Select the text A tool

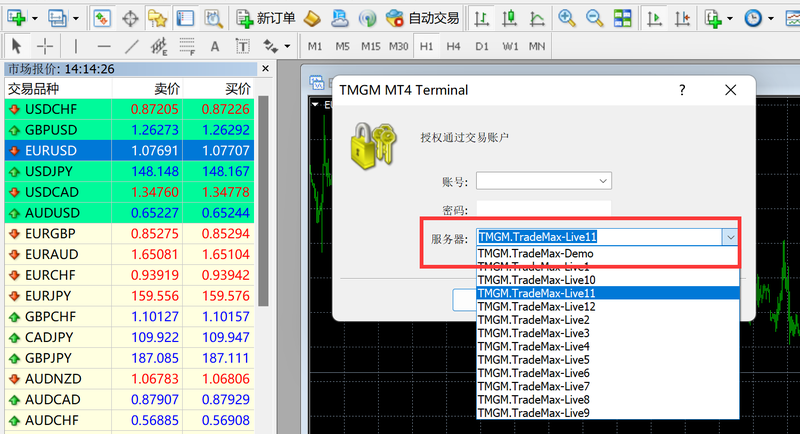(215, 46)
